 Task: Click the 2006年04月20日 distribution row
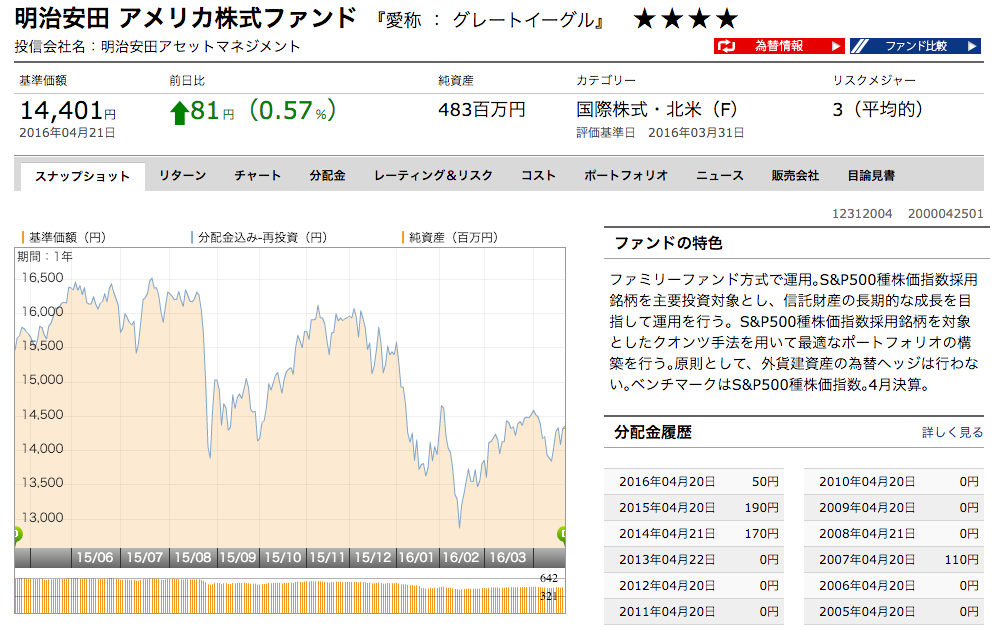(x=894, y=586)
